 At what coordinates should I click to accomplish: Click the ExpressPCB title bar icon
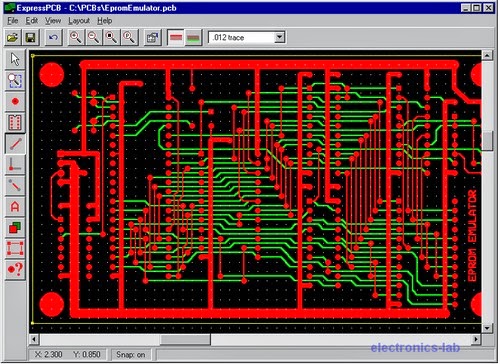click(10, 7)
